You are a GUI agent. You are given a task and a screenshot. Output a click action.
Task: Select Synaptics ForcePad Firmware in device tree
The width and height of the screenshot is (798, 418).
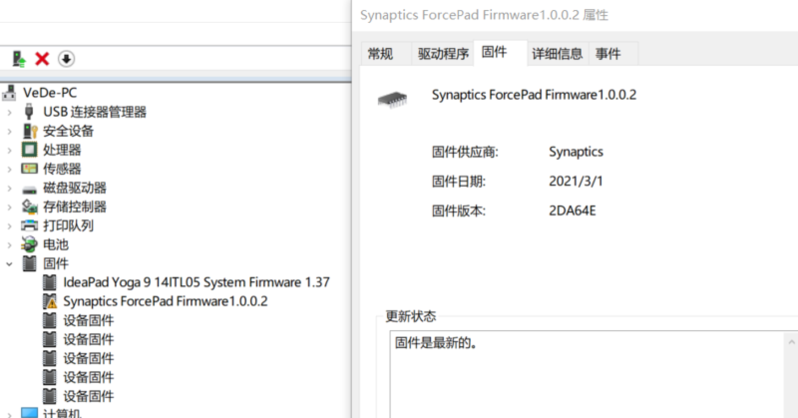click(165, 301)
